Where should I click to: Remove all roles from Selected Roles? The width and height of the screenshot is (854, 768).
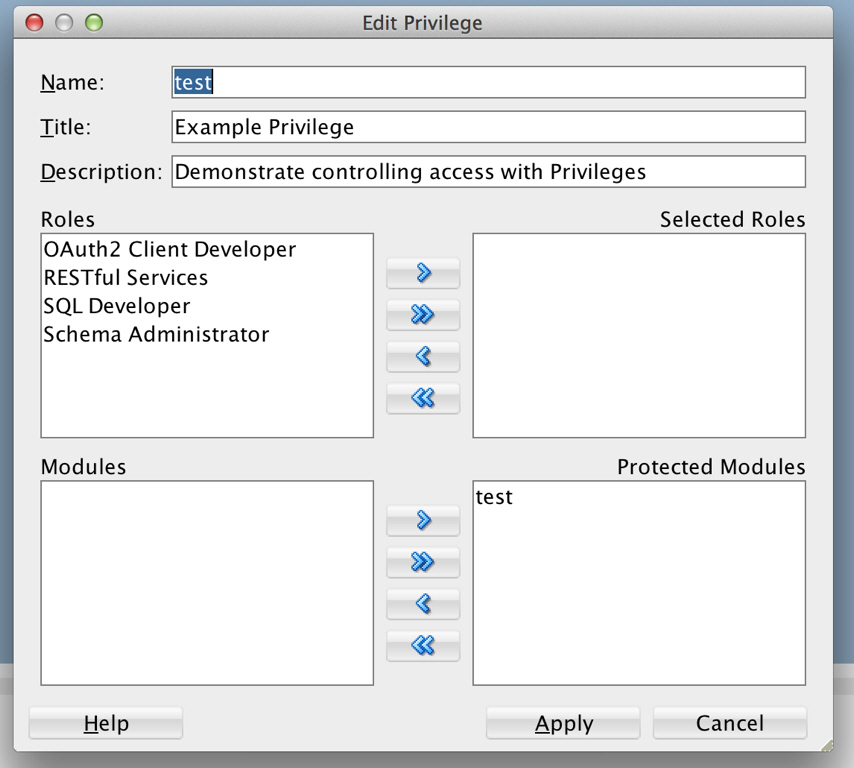point(423,398)
